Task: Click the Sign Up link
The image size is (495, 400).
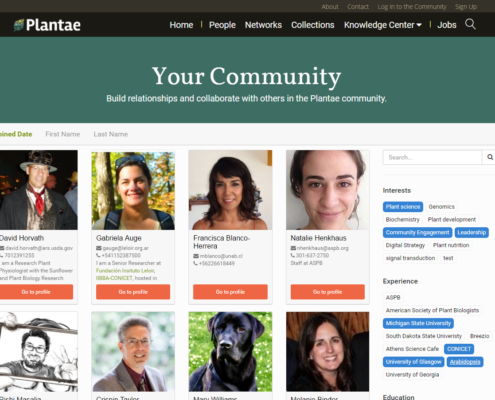Action: pos(466,7)
